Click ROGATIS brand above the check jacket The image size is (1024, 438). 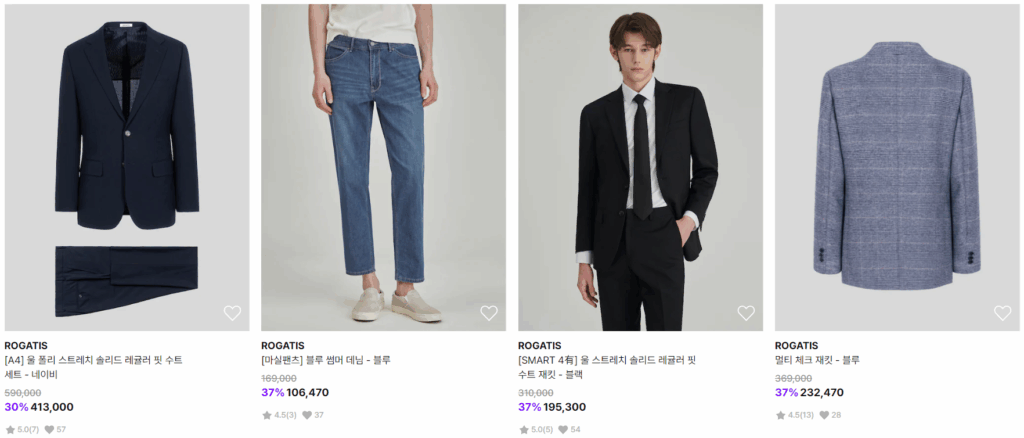pos(796,346)
